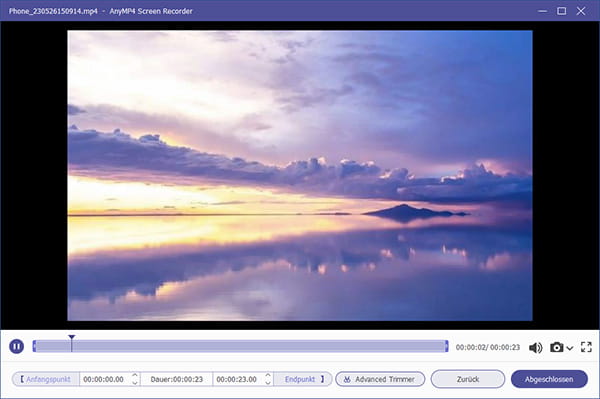
Task: Enter fullscreen preview mode
Action: click(586, 347)
